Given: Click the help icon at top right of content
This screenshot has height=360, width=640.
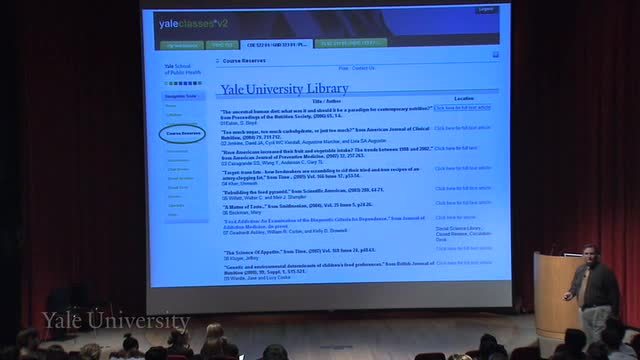Looking at the screenshot, I should pos(496,55).
